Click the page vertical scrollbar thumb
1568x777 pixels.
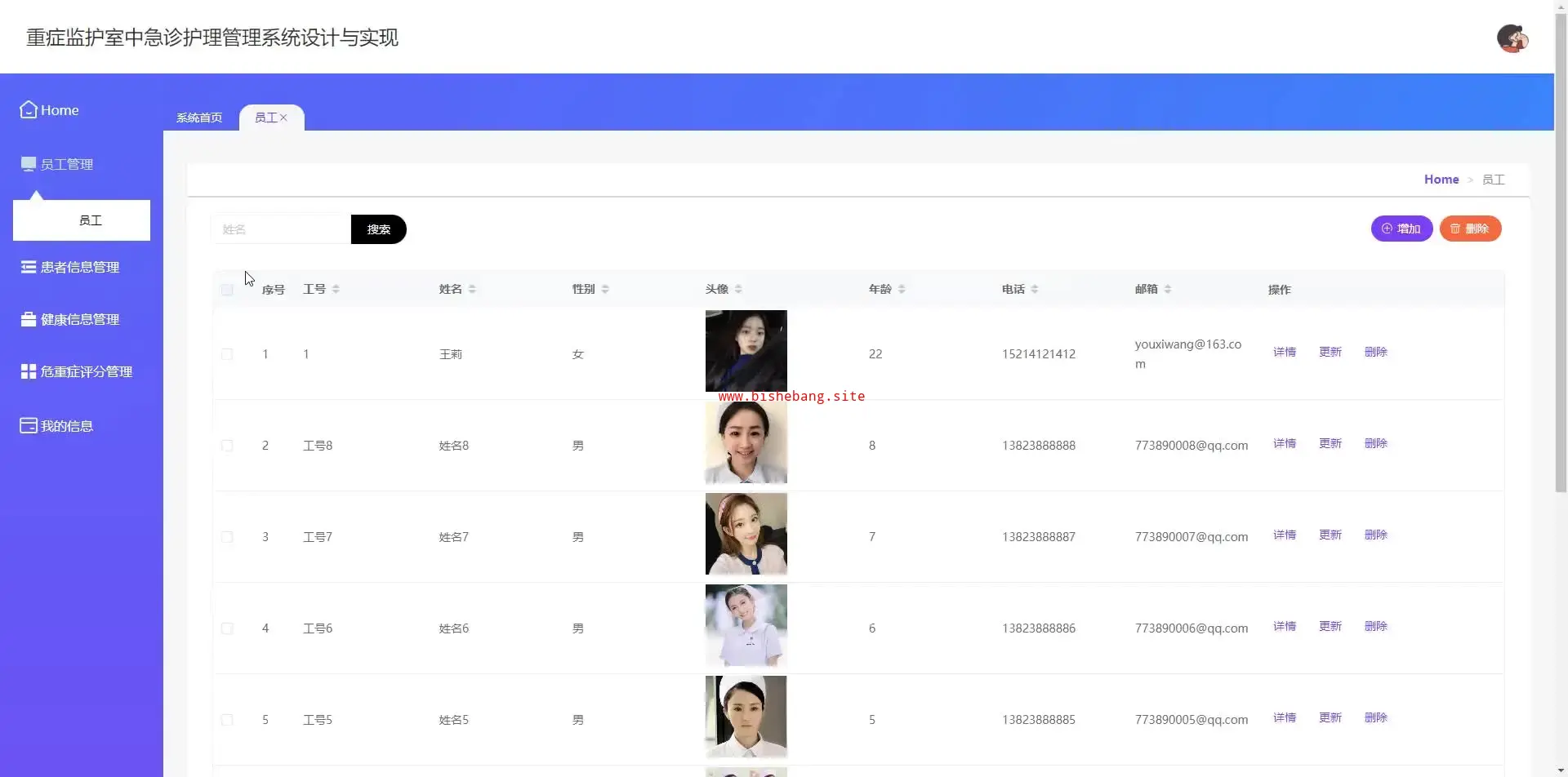point(1561,253)
